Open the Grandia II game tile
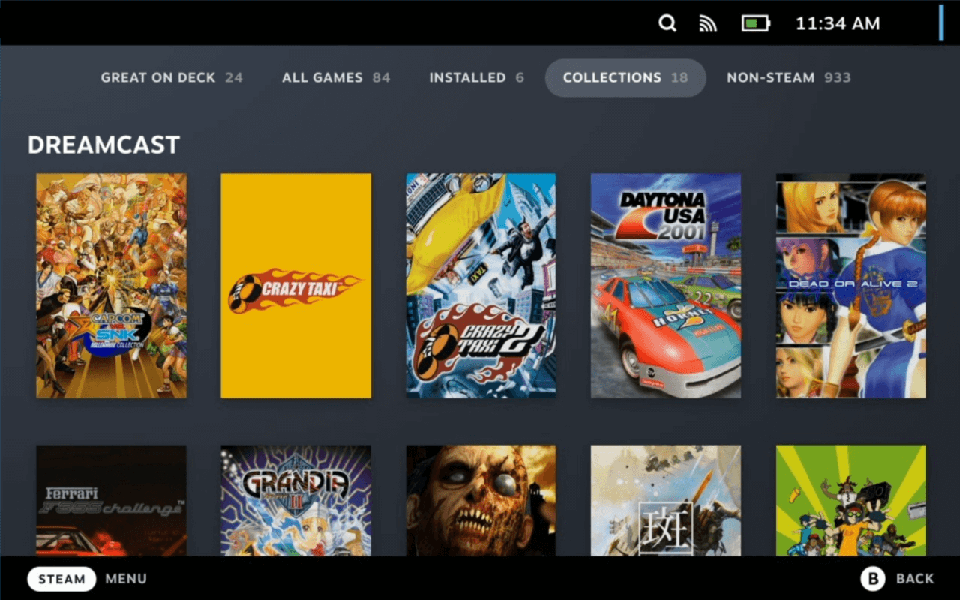The height and width of the screenshot is (600, 960). (295, 500)
